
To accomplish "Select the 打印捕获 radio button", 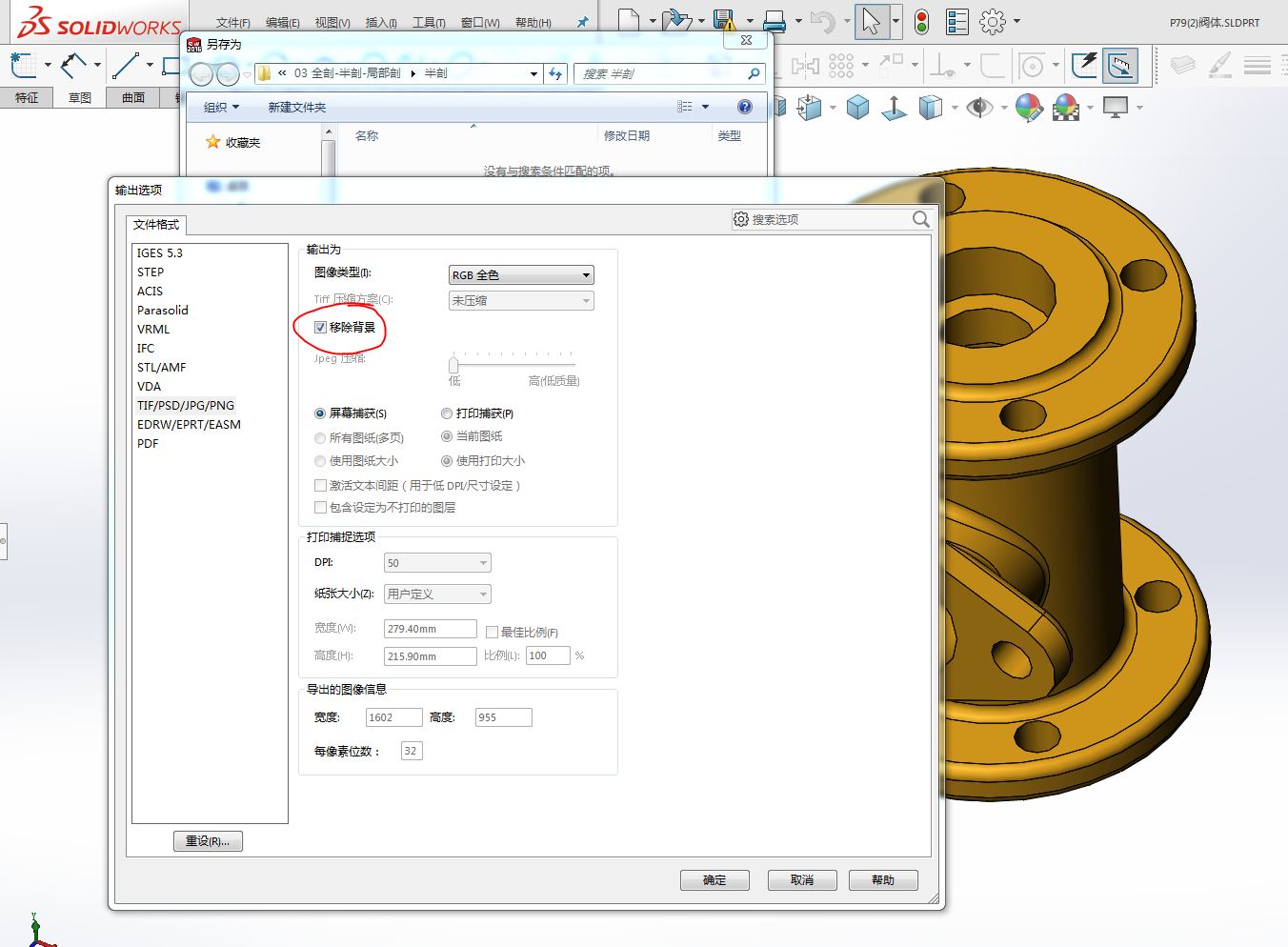I will (447, 413).
